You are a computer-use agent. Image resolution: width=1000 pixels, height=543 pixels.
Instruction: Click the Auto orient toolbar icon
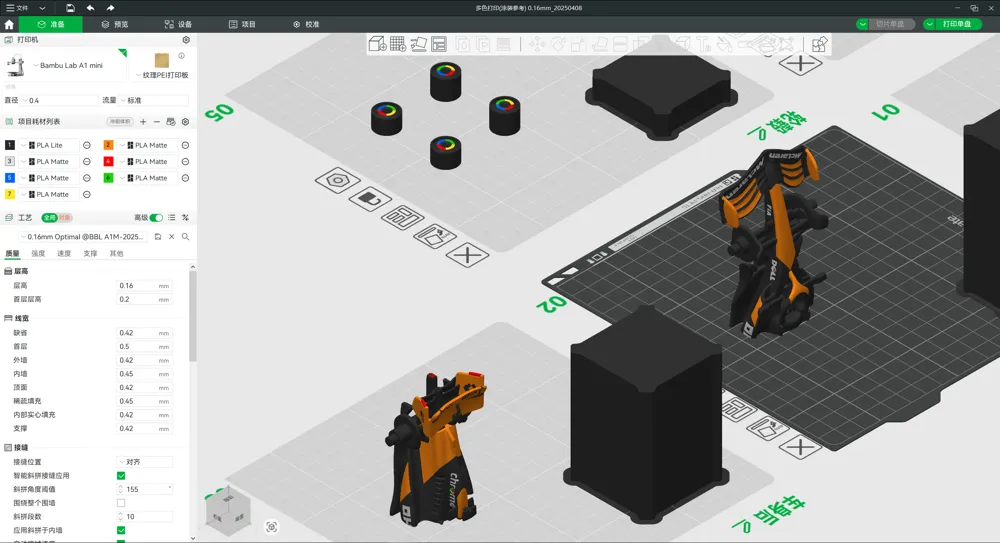419,44
